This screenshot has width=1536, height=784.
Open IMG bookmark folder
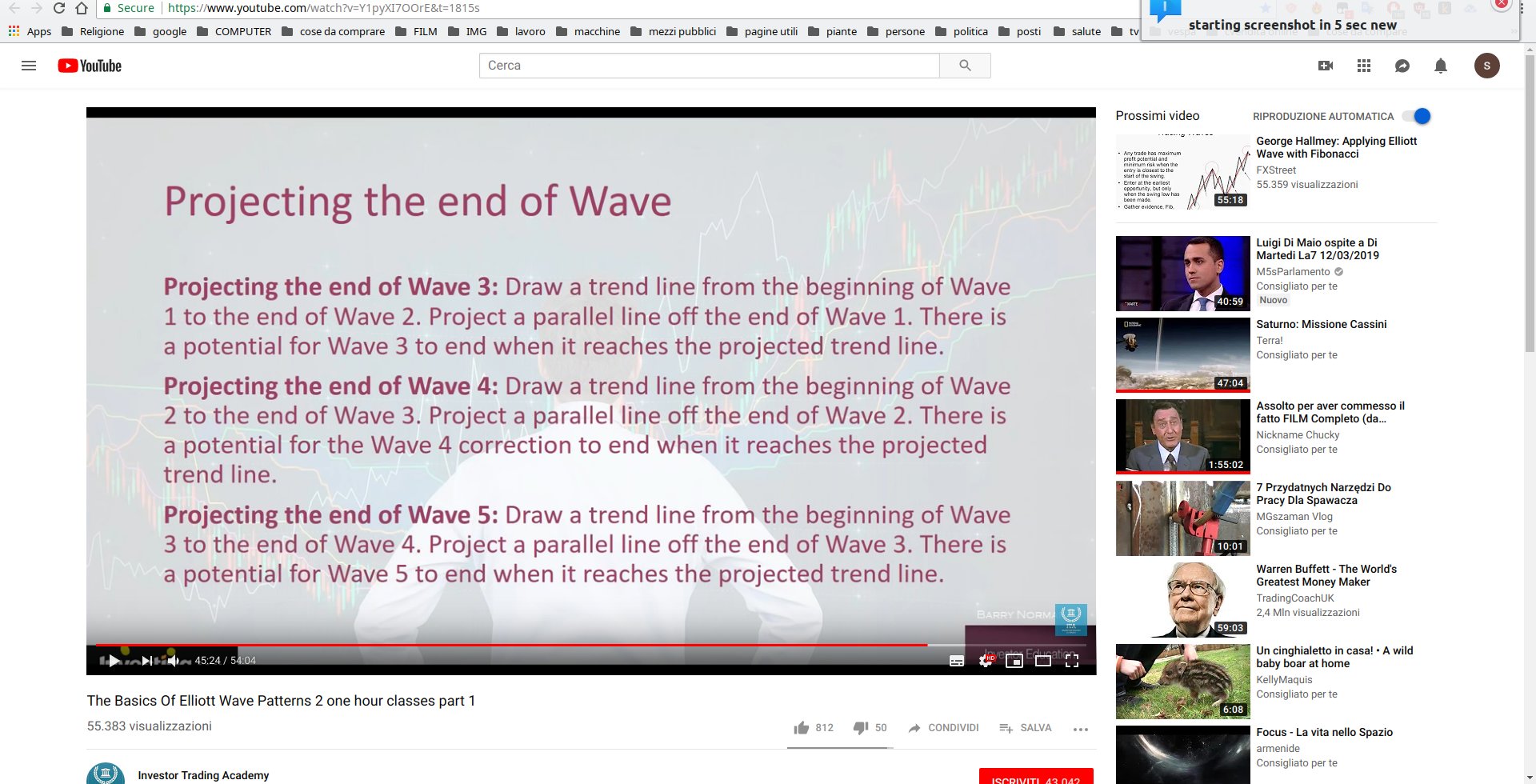click(467, 31)
